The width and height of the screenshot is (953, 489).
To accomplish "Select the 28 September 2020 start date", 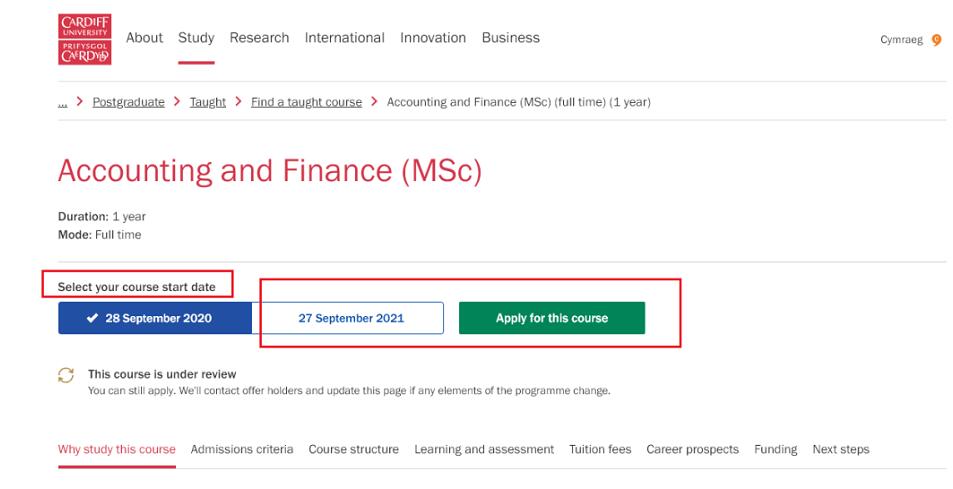I will pyautogui.click(x=155, y=318).
